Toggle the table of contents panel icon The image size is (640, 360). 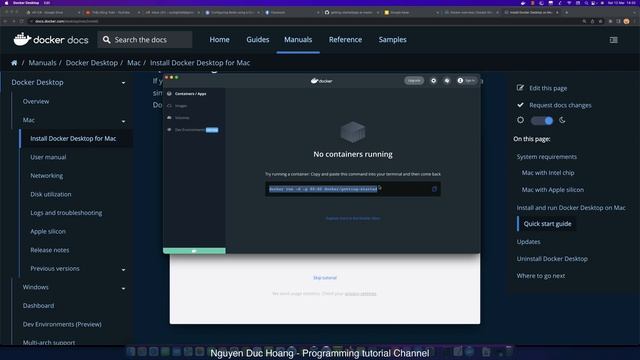tap(613, 40)
